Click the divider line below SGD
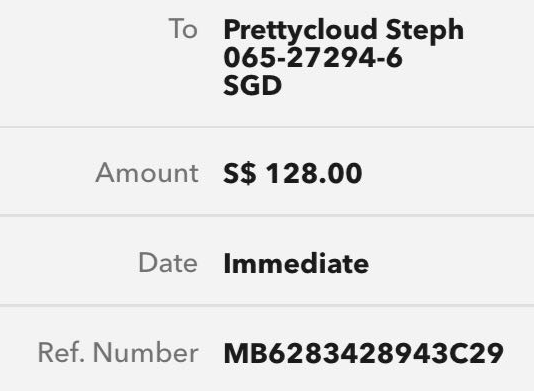The height and width of the screenshot is (391, 534). point(267,127)
